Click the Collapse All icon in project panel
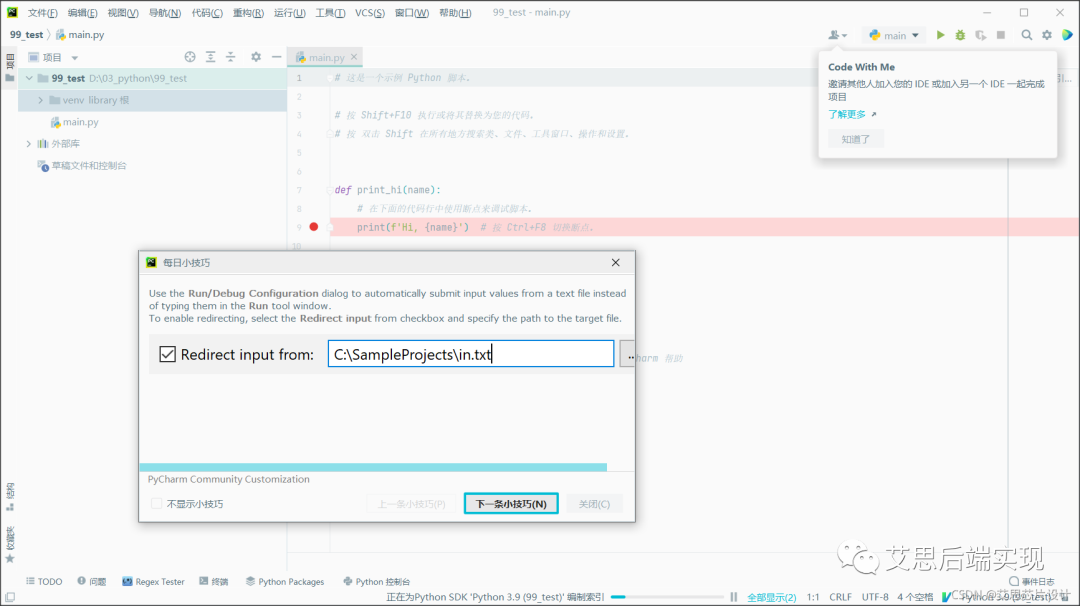This screenshot has height=606, width=1080. (x=231, y=57)
